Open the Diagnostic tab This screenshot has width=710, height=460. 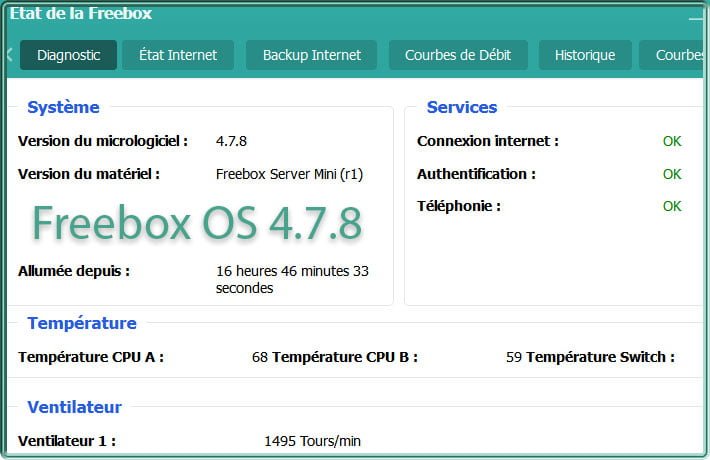point(68,55)
